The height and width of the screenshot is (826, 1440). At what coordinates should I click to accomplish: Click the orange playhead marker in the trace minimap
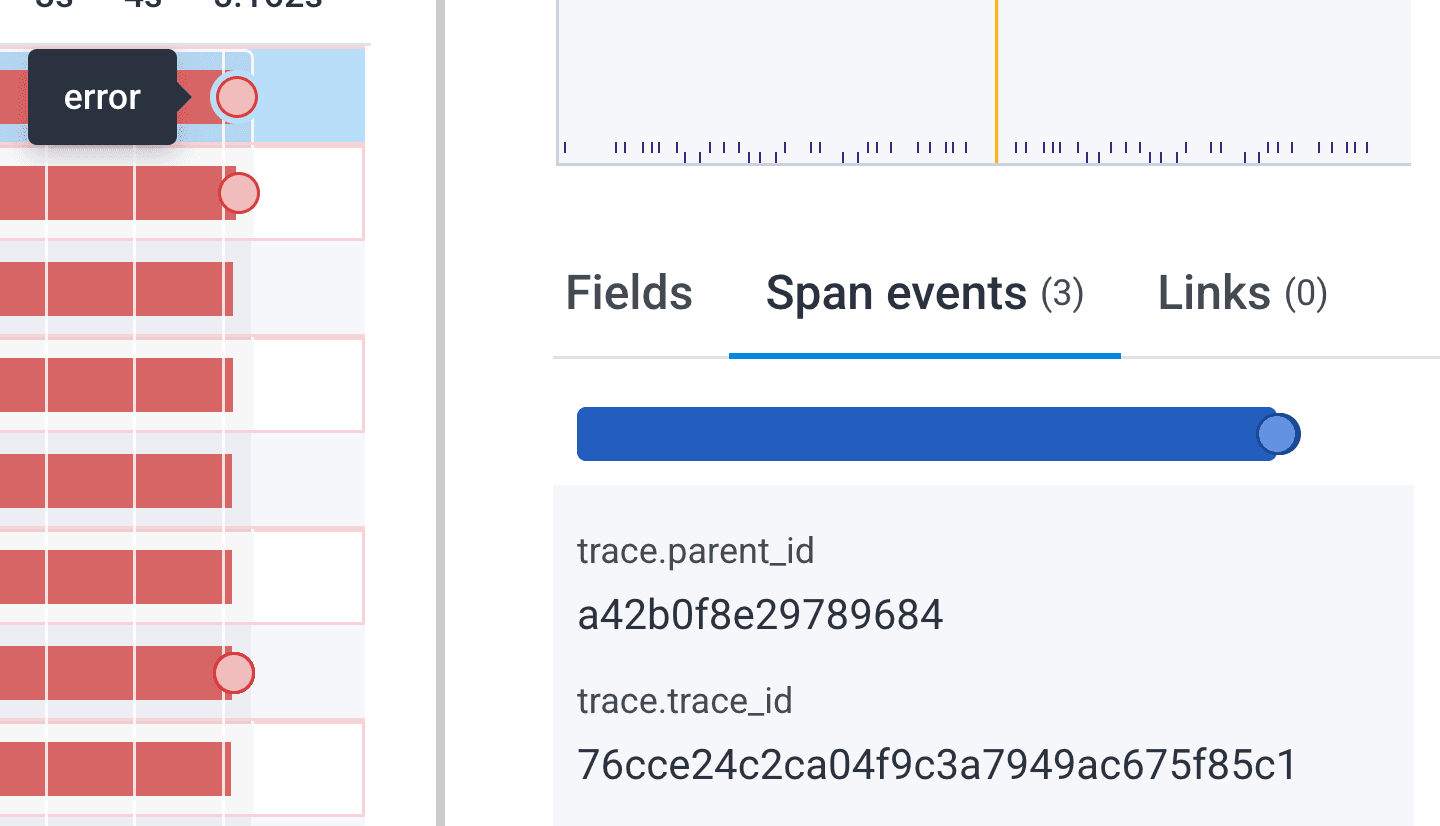click(x=997, y=80)
